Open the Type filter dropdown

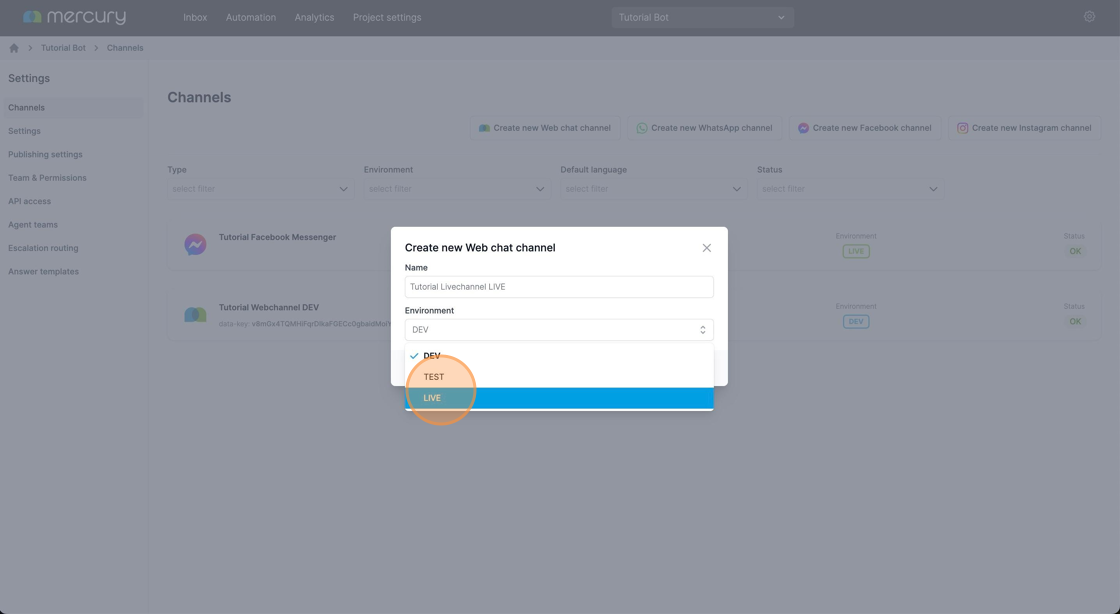[261, 189]
